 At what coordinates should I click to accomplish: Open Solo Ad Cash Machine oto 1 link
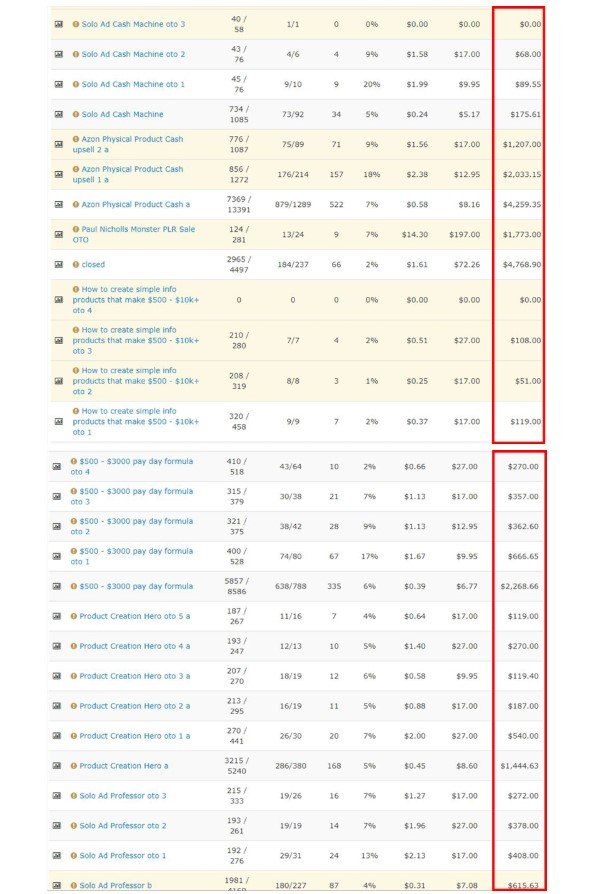[133, 84]
